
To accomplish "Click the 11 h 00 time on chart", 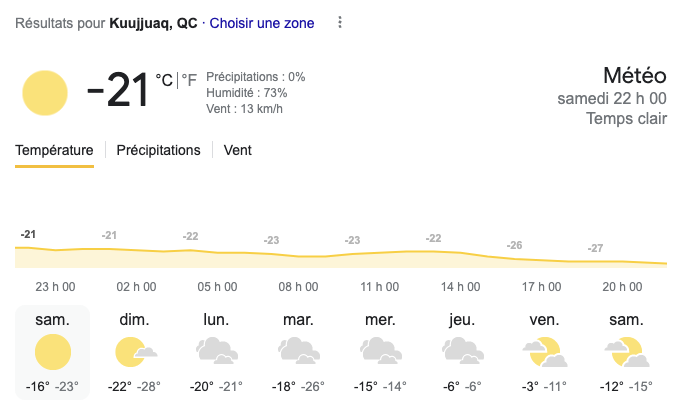I will 379,286.
